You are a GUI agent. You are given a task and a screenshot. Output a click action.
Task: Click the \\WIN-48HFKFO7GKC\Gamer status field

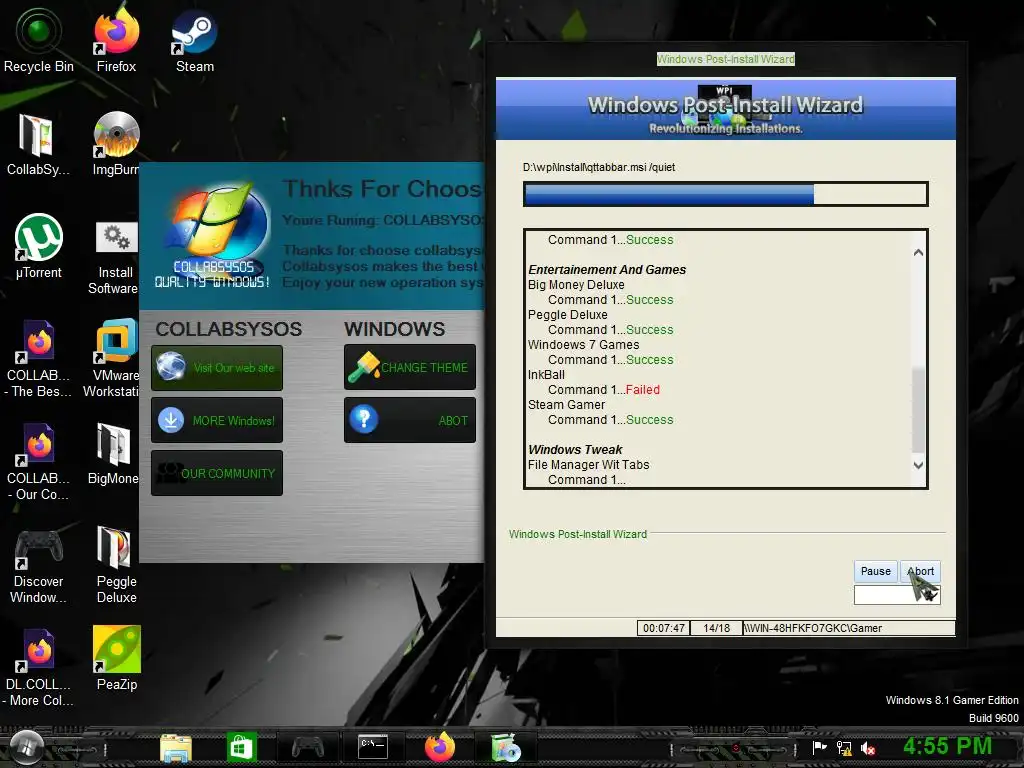click(x=849, y=628)
